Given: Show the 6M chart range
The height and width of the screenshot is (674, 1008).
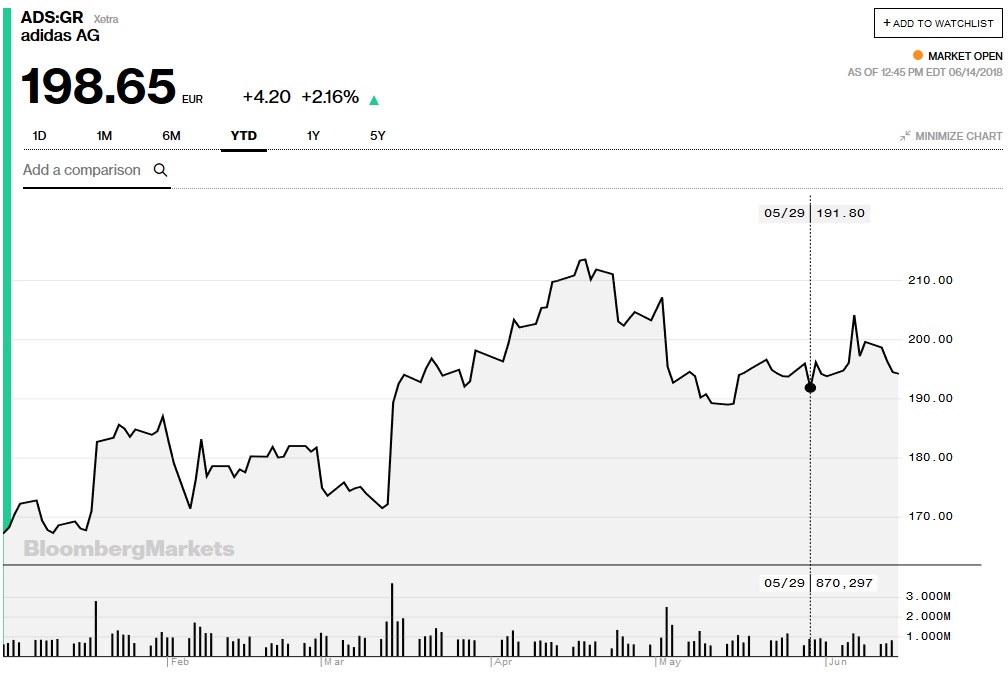Looking at the screenshot, I should [171, 135].
